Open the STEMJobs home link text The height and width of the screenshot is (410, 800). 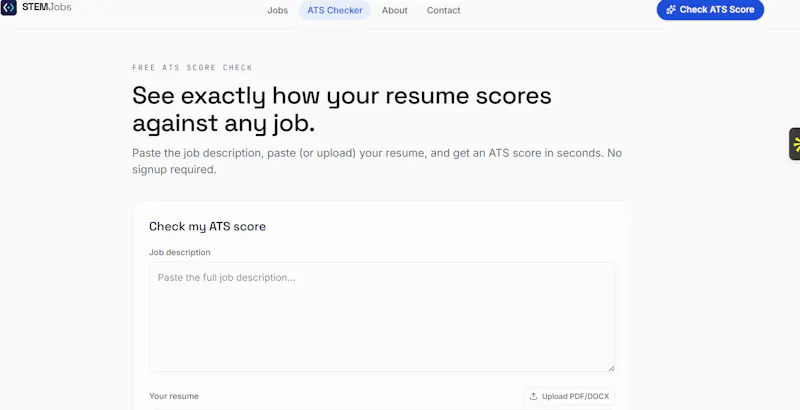pos(46,7)
